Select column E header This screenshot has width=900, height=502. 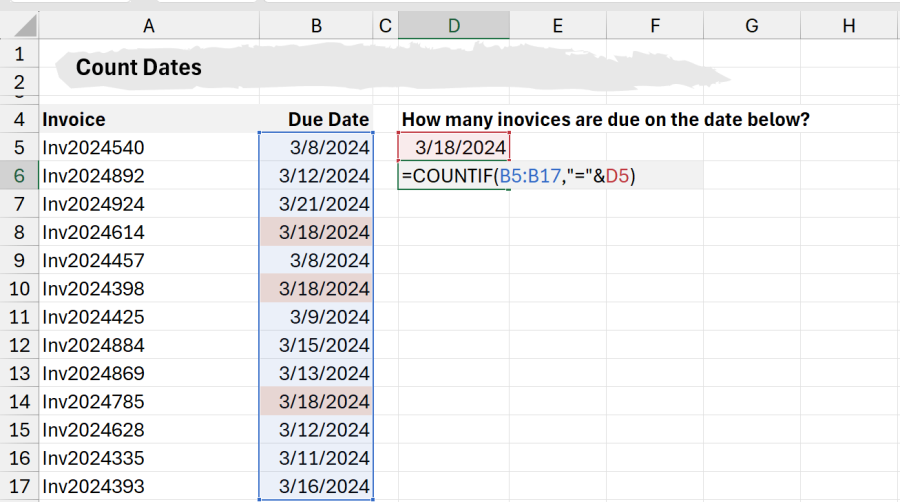coord(557,26)
